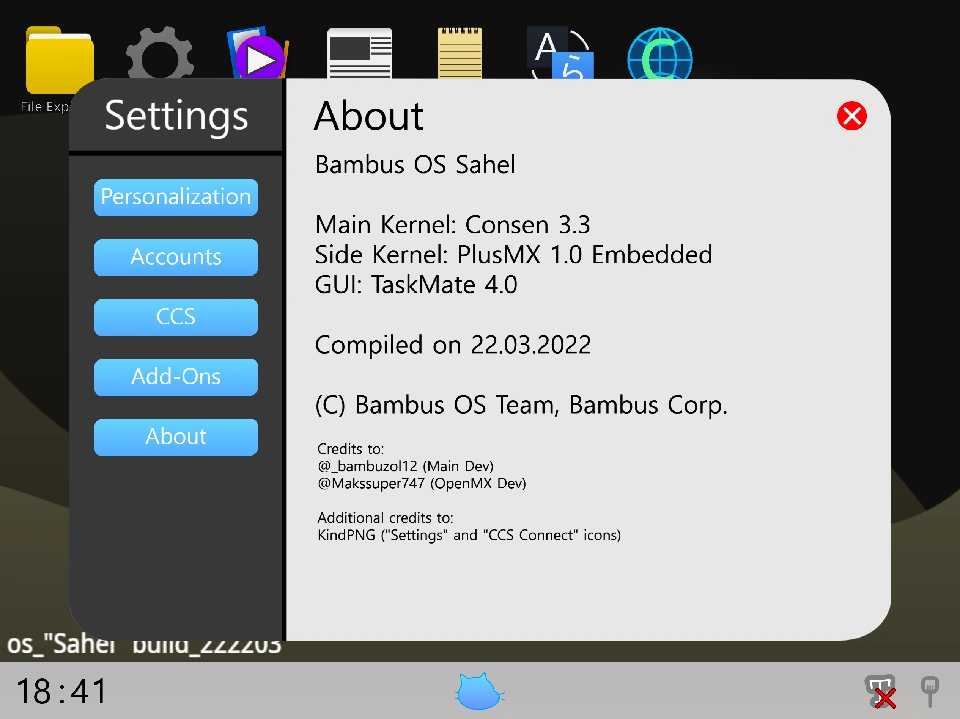960x719 pixels.
Task: Open the CCS settings page
Action: [x=175, y=317]
